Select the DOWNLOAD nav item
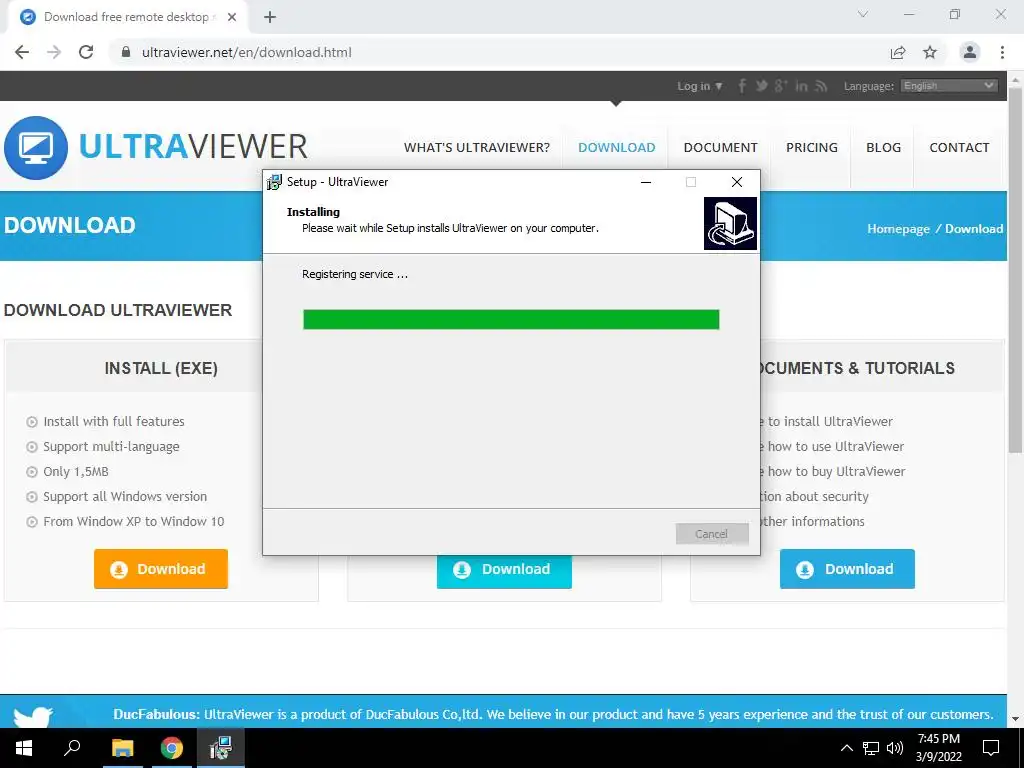The image size is (1024, 768). coord(616,148)
